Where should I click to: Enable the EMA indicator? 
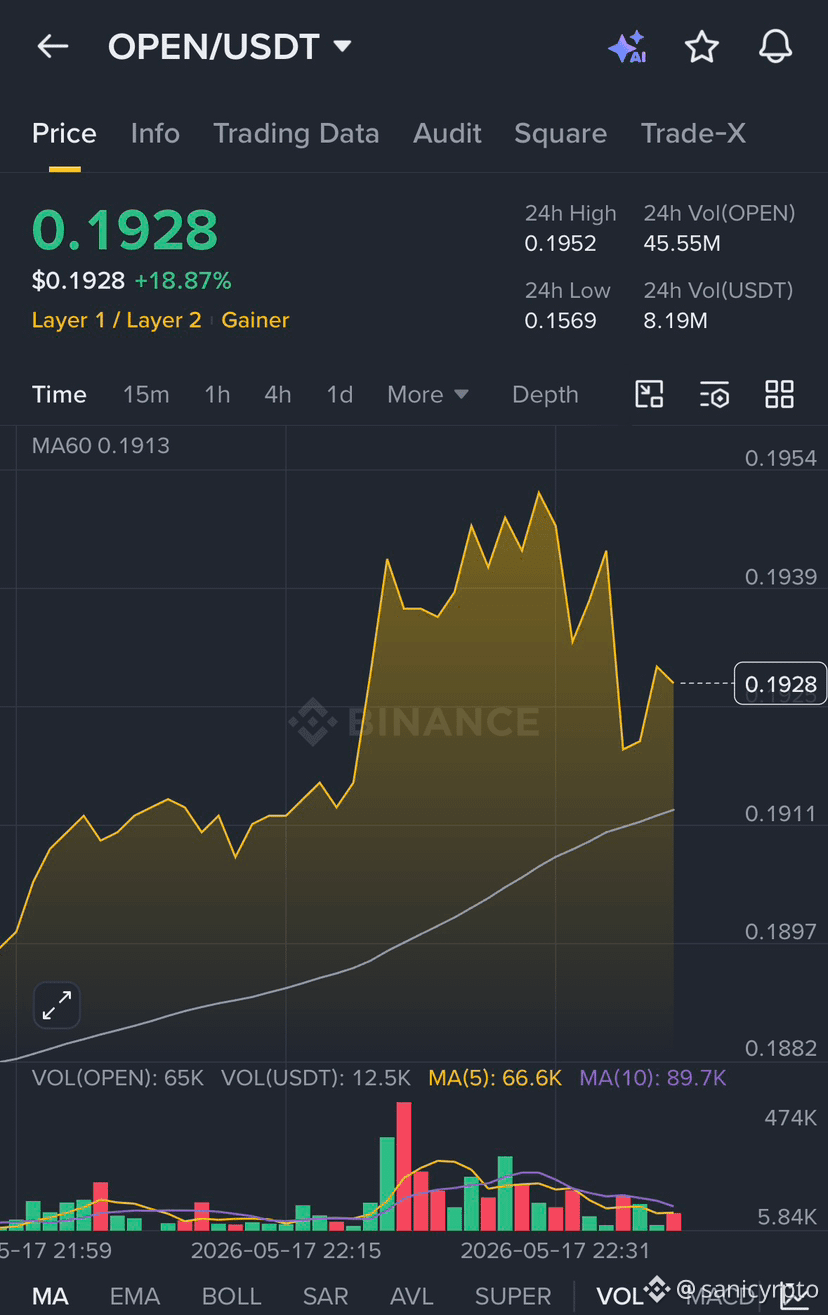pyautogui.click(x=134, y=1297)
